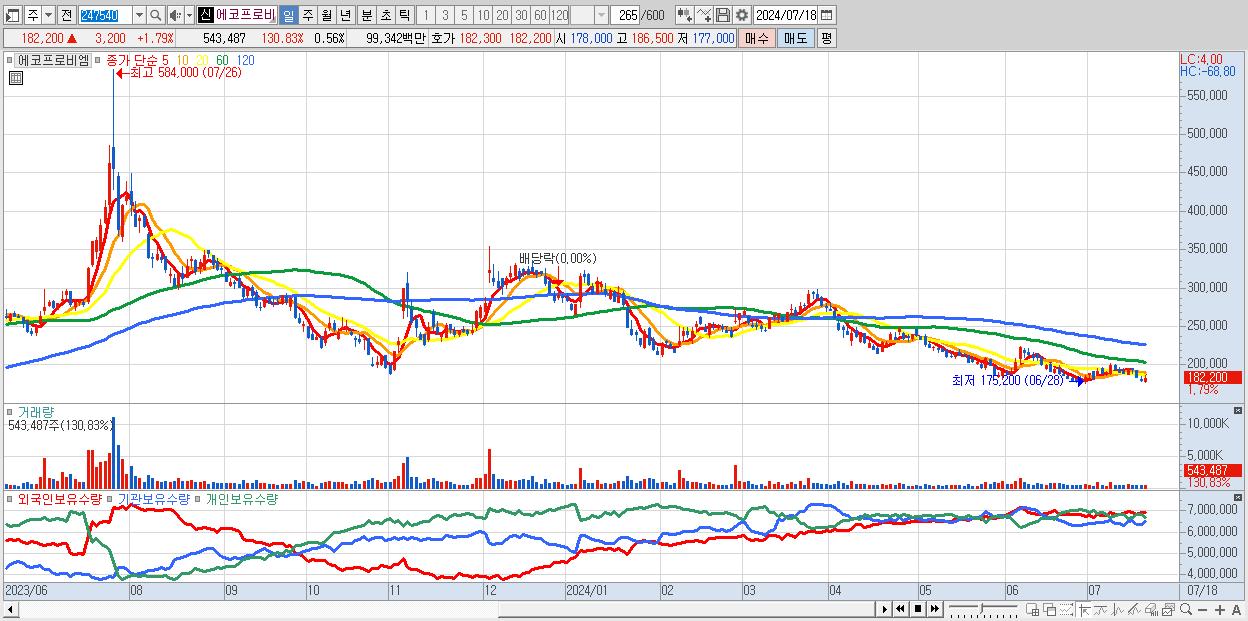This screenshot has width=1248, height=621.
Task: Click the left arrow of horizontal scrollbar
Action: (9, 609)
